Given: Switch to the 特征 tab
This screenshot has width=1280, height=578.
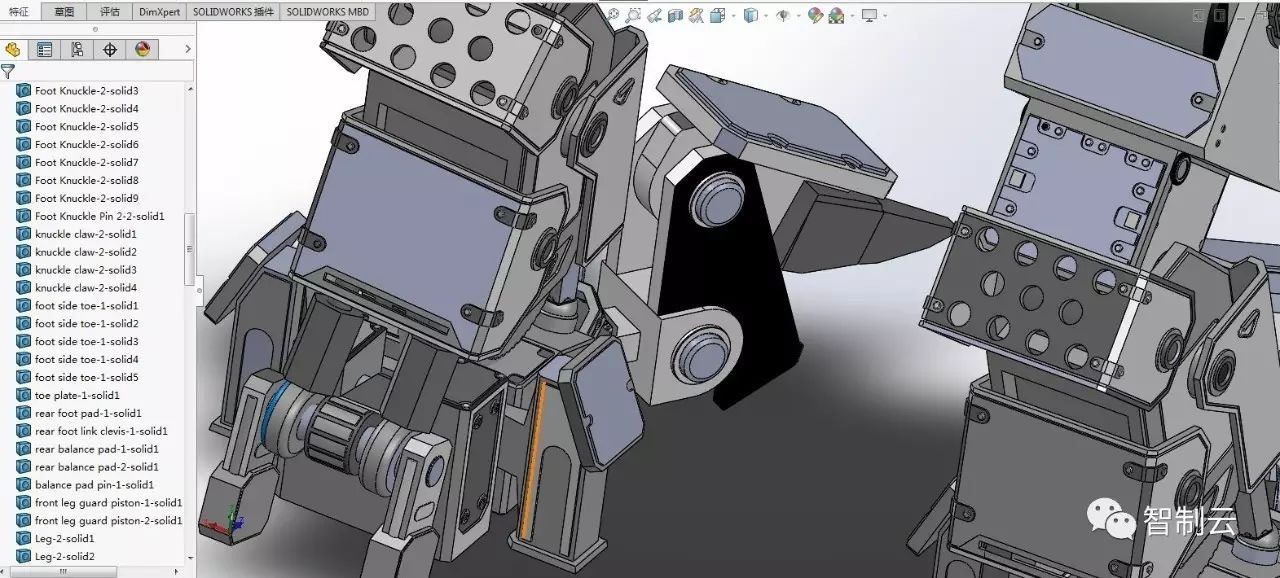Looking at the screenshot, I should [x=19, y=12].
